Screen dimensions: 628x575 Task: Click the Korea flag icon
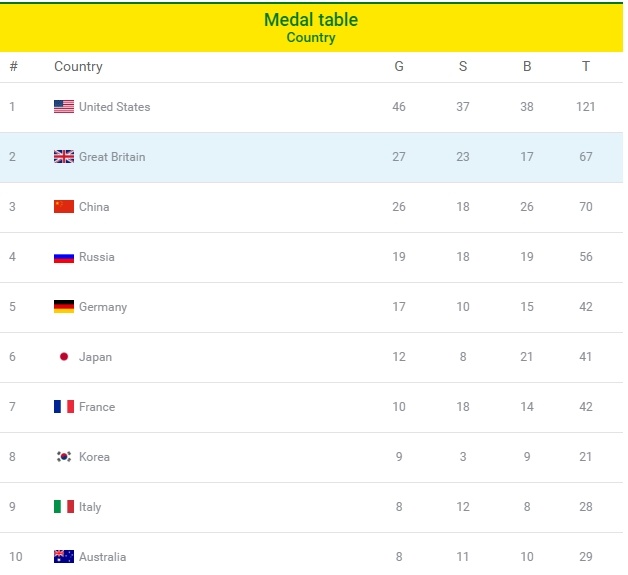pyautogui.click(x=64, y=457)
